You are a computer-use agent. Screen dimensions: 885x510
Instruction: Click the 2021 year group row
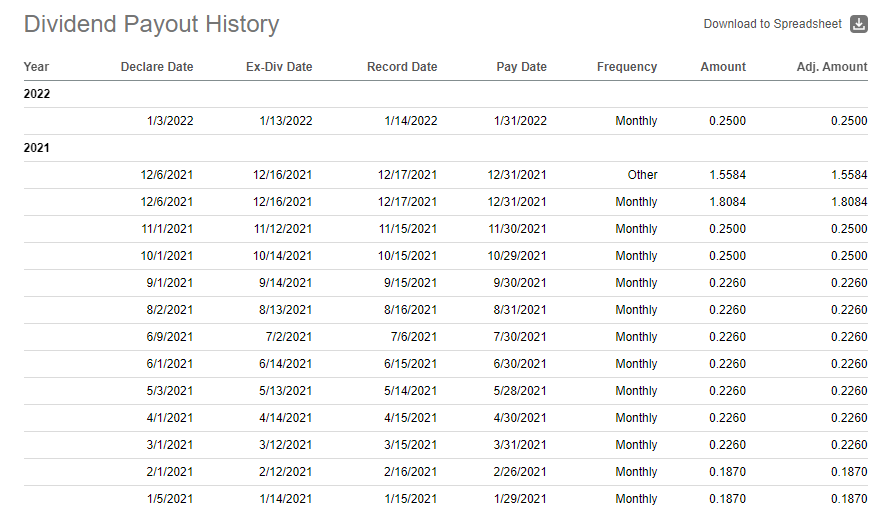point(445,148)
